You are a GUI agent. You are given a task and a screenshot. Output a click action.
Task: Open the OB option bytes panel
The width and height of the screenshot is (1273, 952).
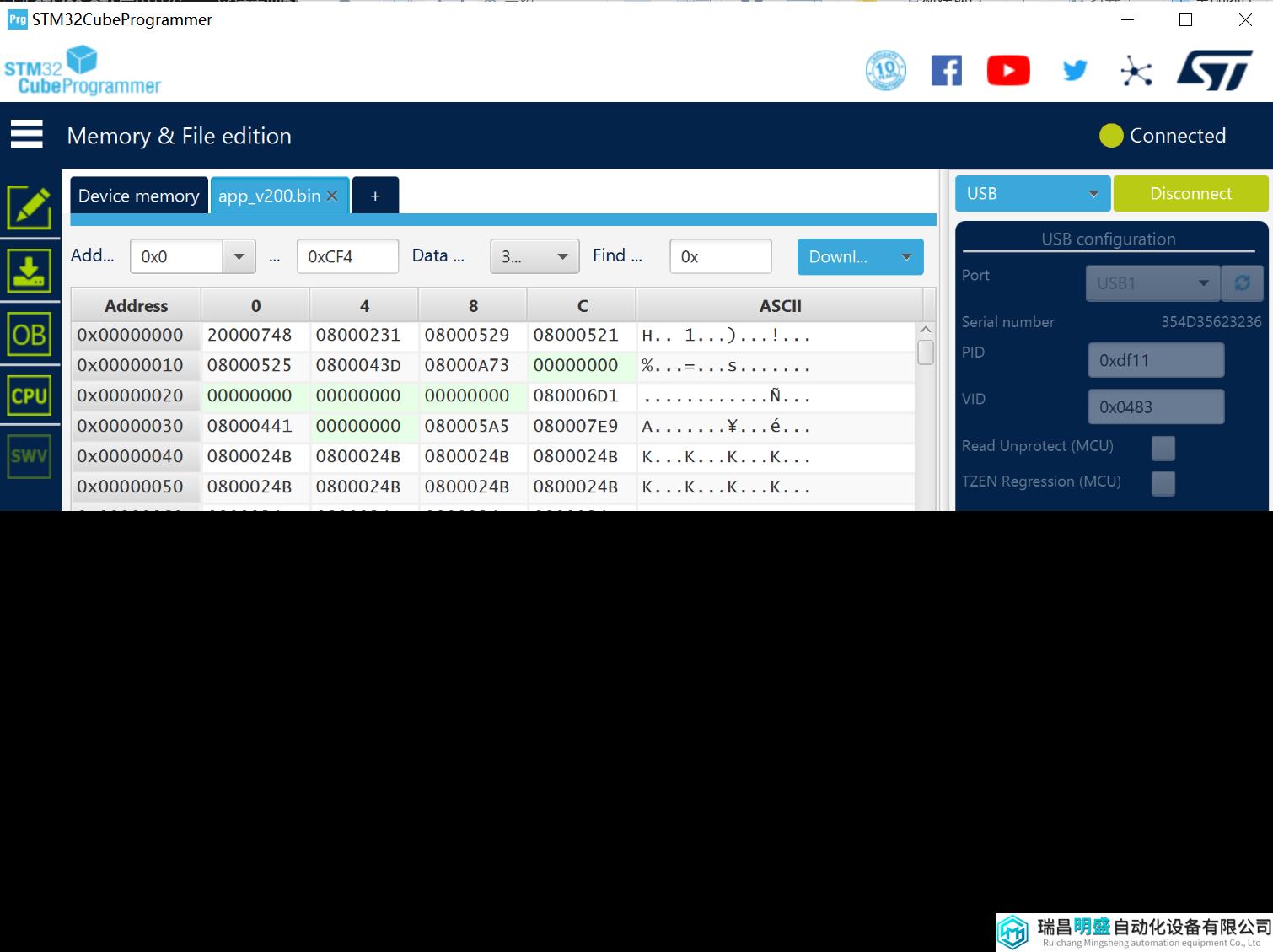pos(30,335)
